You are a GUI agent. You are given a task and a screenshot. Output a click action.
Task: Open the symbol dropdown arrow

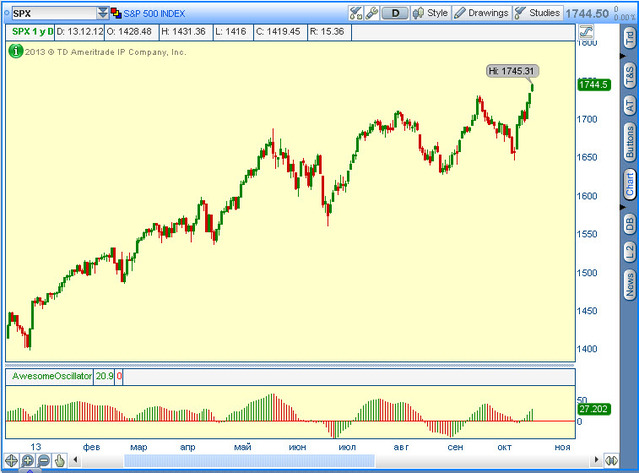coord(103,13)
